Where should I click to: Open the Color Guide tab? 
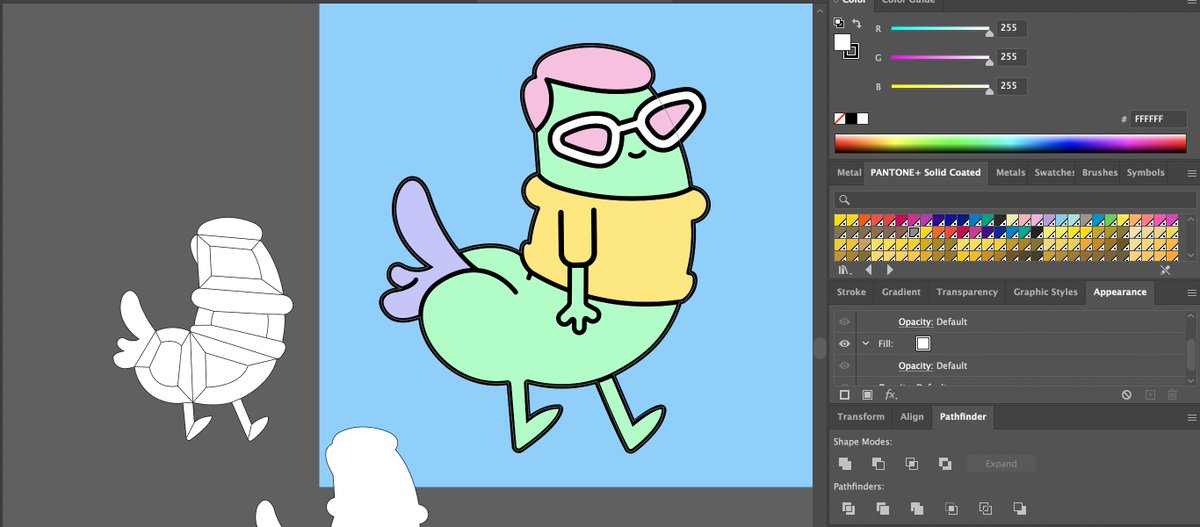(x=909, y=1)
